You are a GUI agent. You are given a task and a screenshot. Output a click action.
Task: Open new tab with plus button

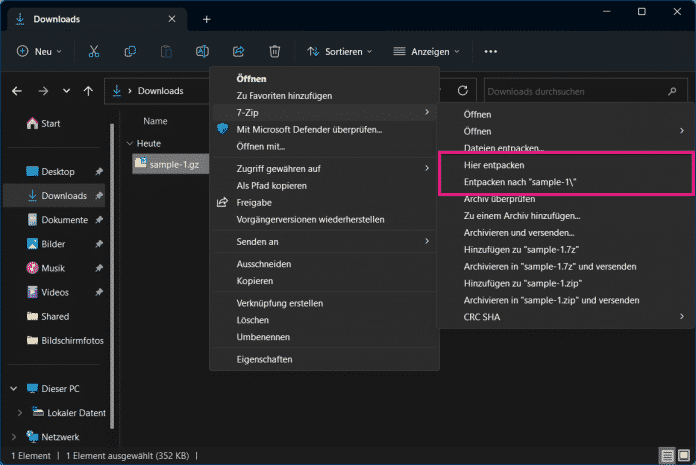coord(207,19)
